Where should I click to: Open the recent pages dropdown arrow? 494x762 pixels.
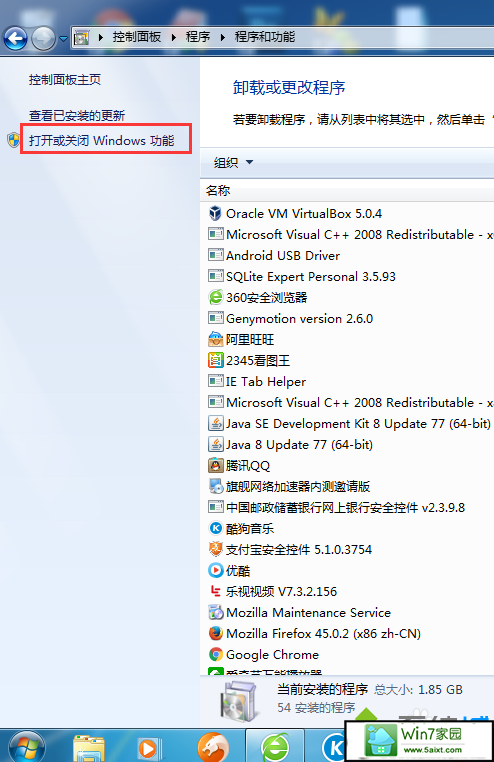click(63, 38)
